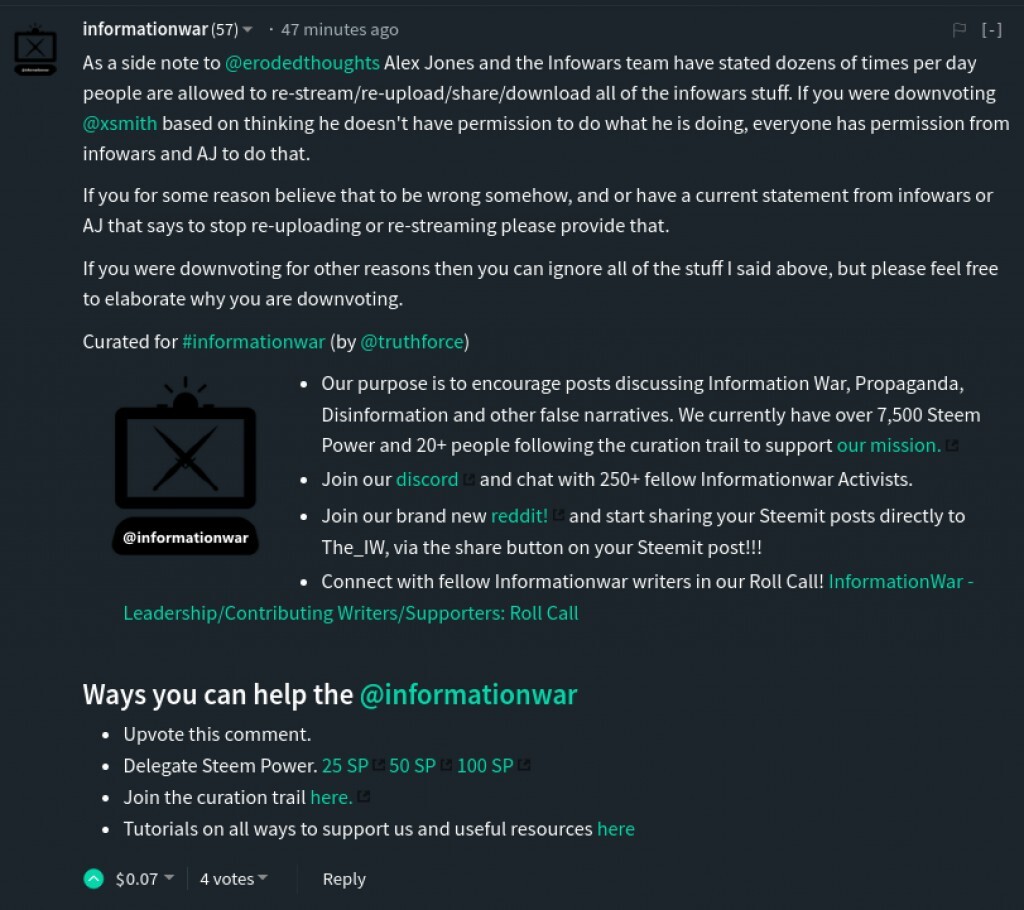This screenshot has height=910, width=1024.
Task: Delegate 25 SP link
Action: click(x=345, y=766)
